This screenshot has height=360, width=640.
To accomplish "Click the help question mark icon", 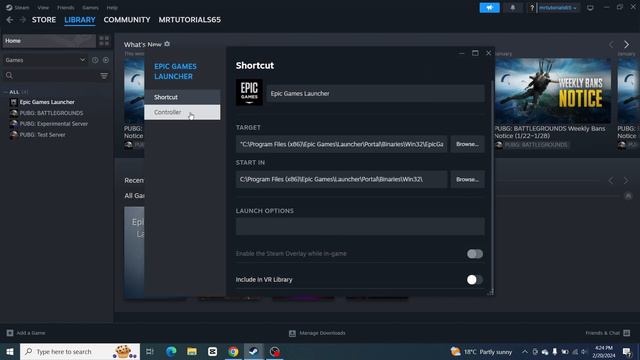I will click(x=532, y=8).
